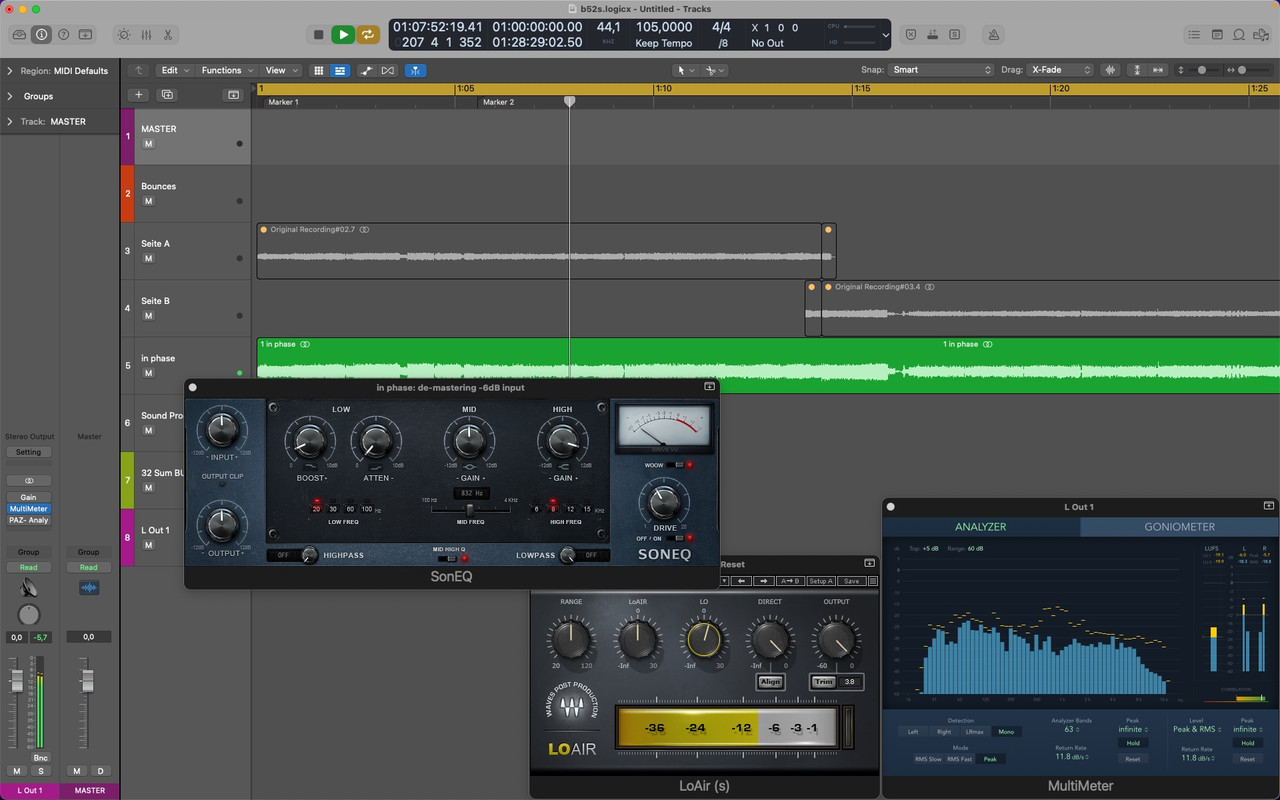Switch to list view icon in tracks toolbar
Image resolution: width=1280 pixels, height=800 pixels.
(340, 70)
